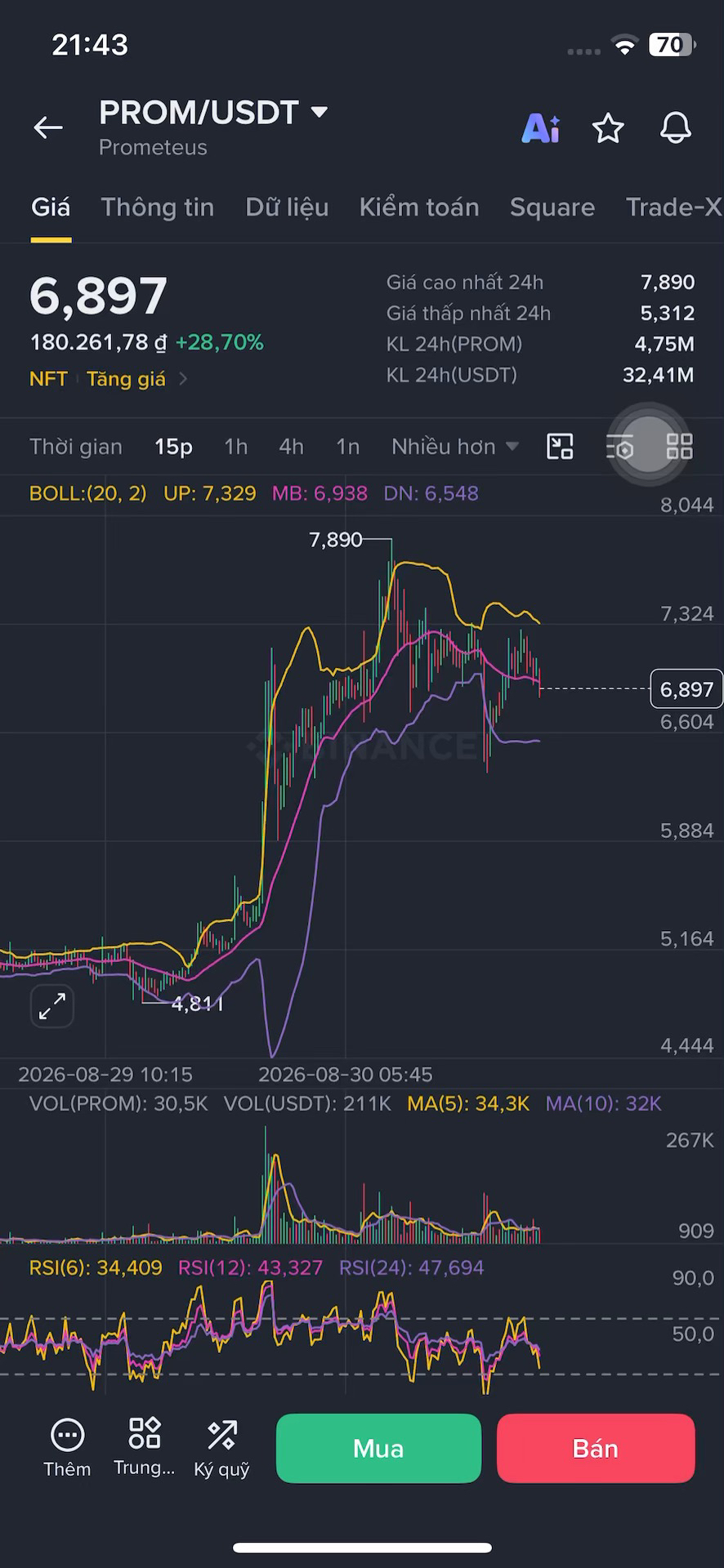The width and height of the screenshot is (724, 1568).
Task: Tap the Wi-Fi icon in status bar
Action: (x=625, y=46)
